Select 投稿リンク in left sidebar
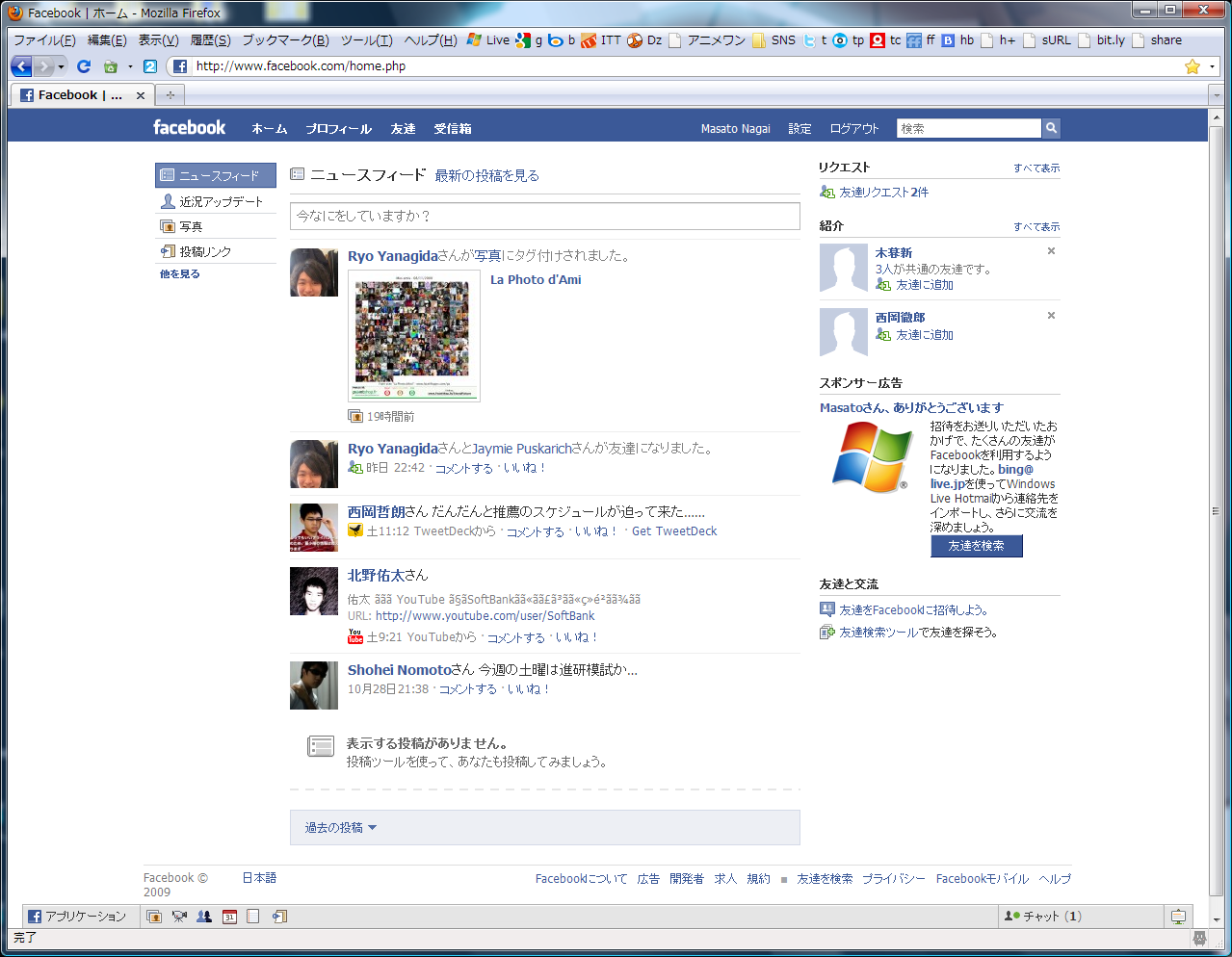 pos(216,251)
